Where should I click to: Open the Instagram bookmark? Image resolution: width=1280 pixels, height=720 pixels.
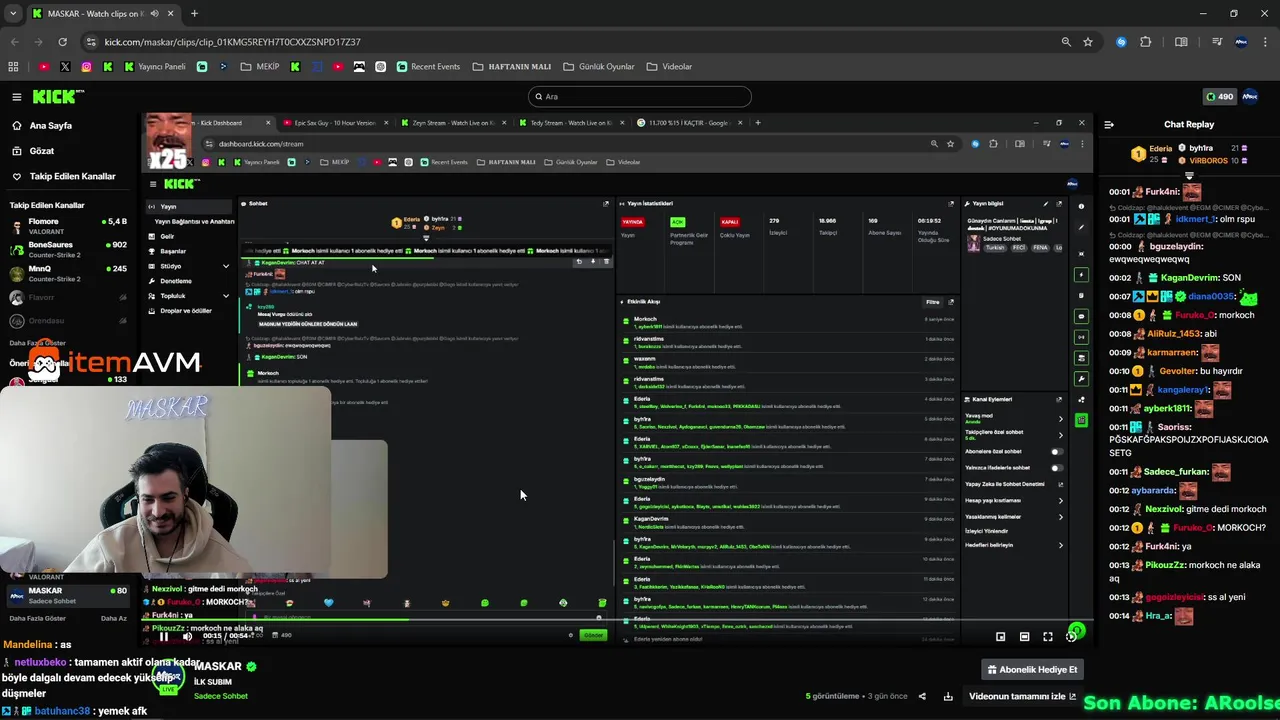point(87,67)
